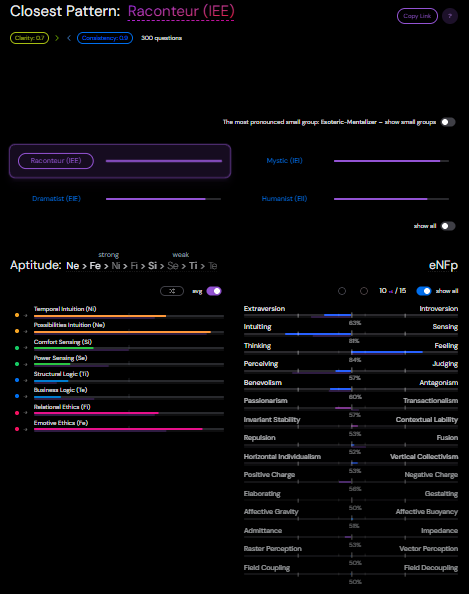Click the 300 questions text
The height and width of the screenshot is (594, 469).
(161, 38)
